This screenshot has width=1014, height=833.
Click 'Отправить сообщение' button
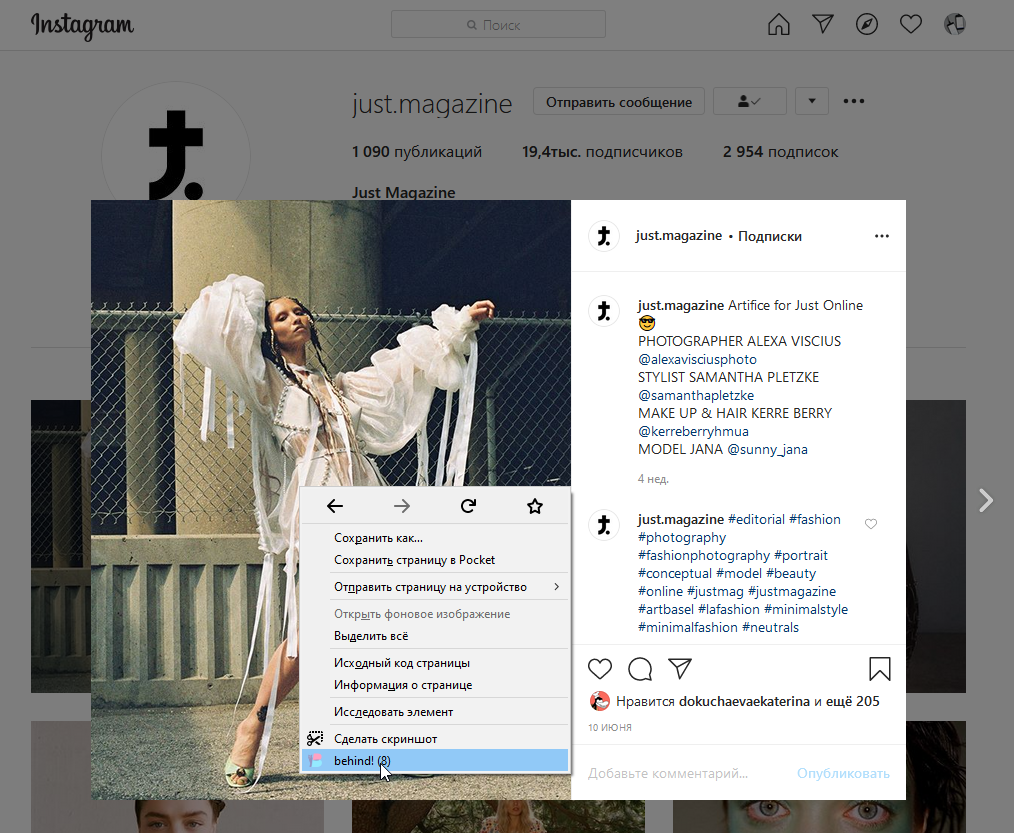(x=618, y=102)
